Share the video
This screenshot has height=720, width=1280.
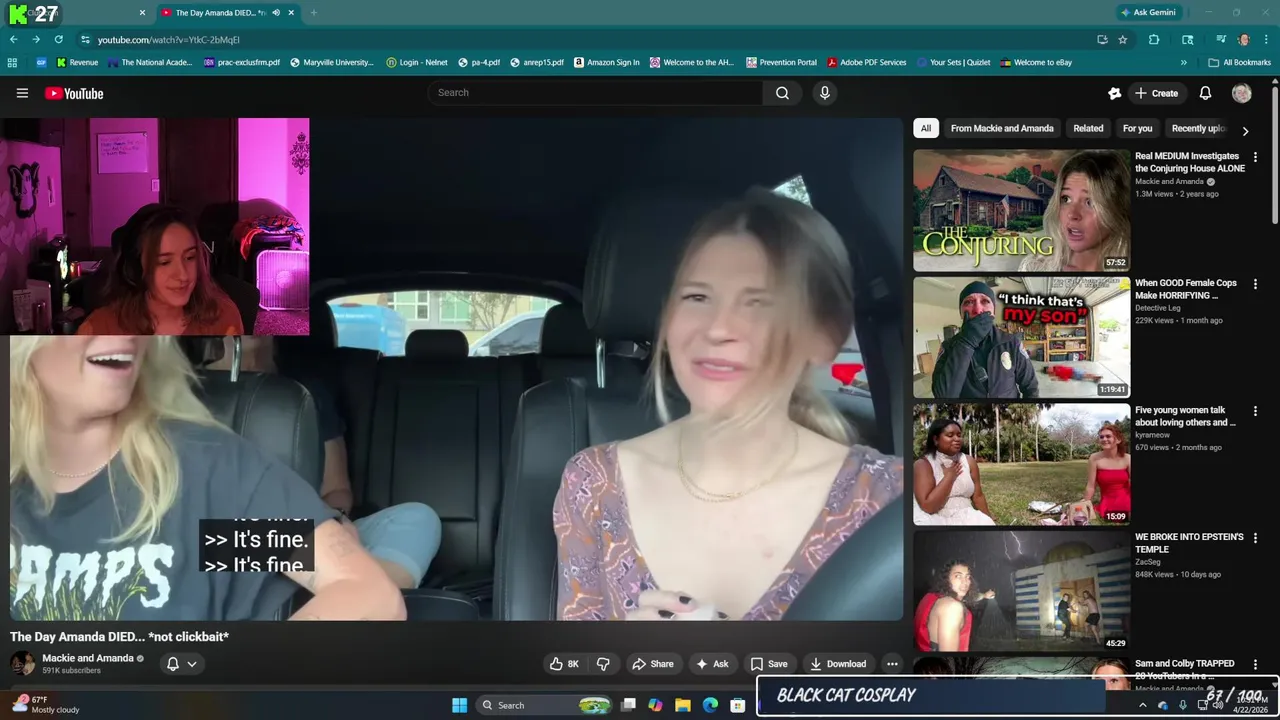tap(652, 664)
